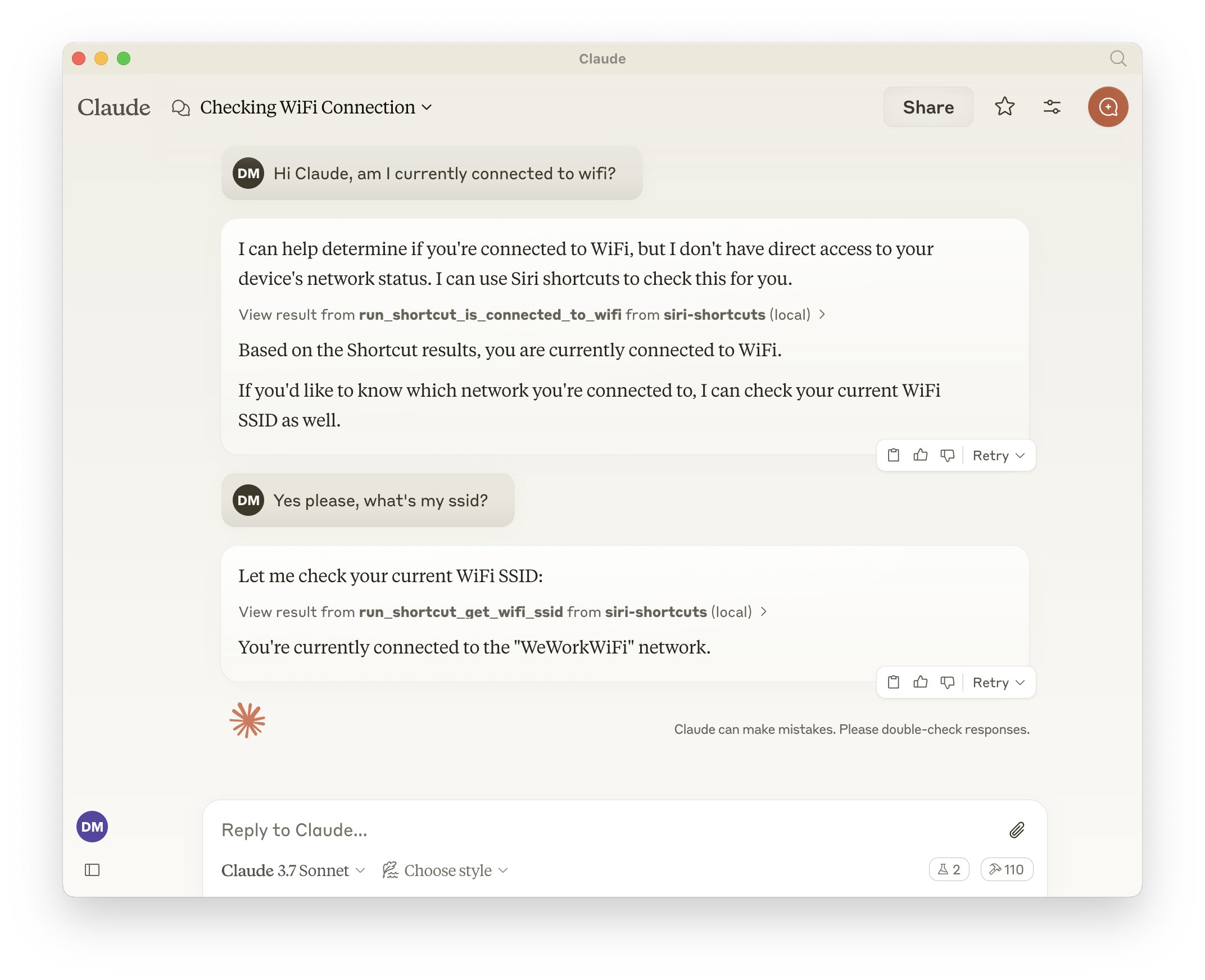Retry the WeWorkWiFi response
1205x980 pixels.
pos(998,683)
